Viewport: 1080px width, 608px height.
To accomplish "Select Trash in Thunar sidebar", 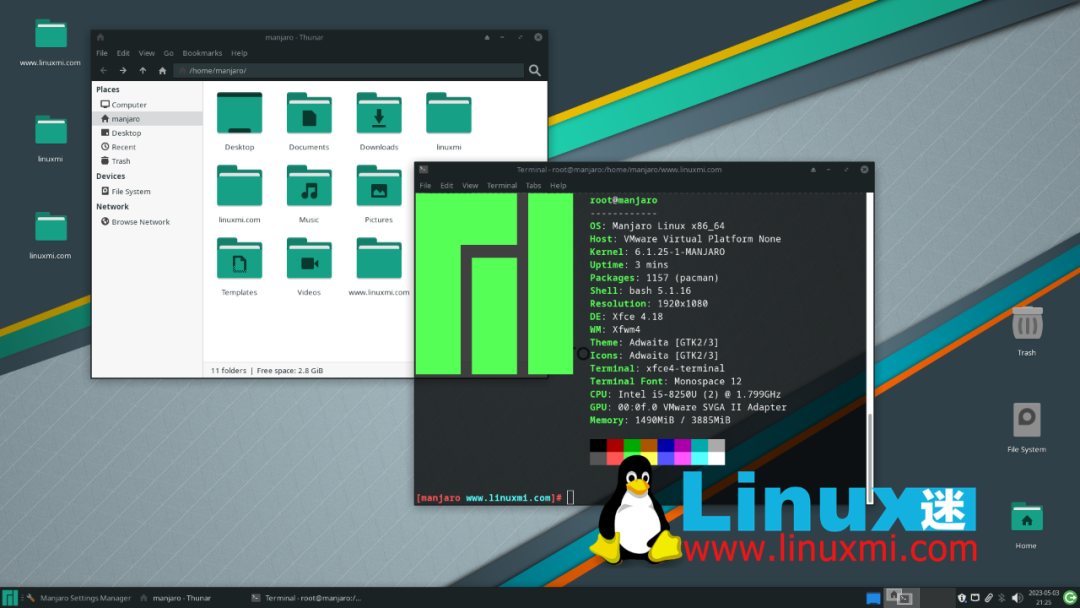I will point(147,161).
